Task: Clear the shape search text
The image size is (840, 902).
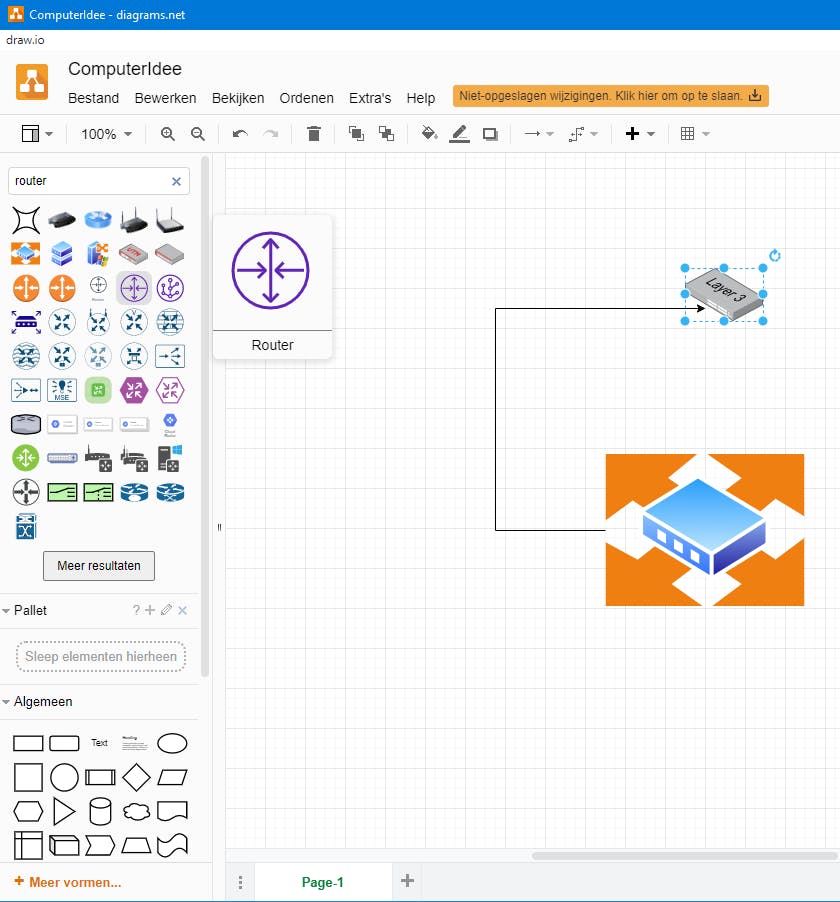Action: pos(177,181)
